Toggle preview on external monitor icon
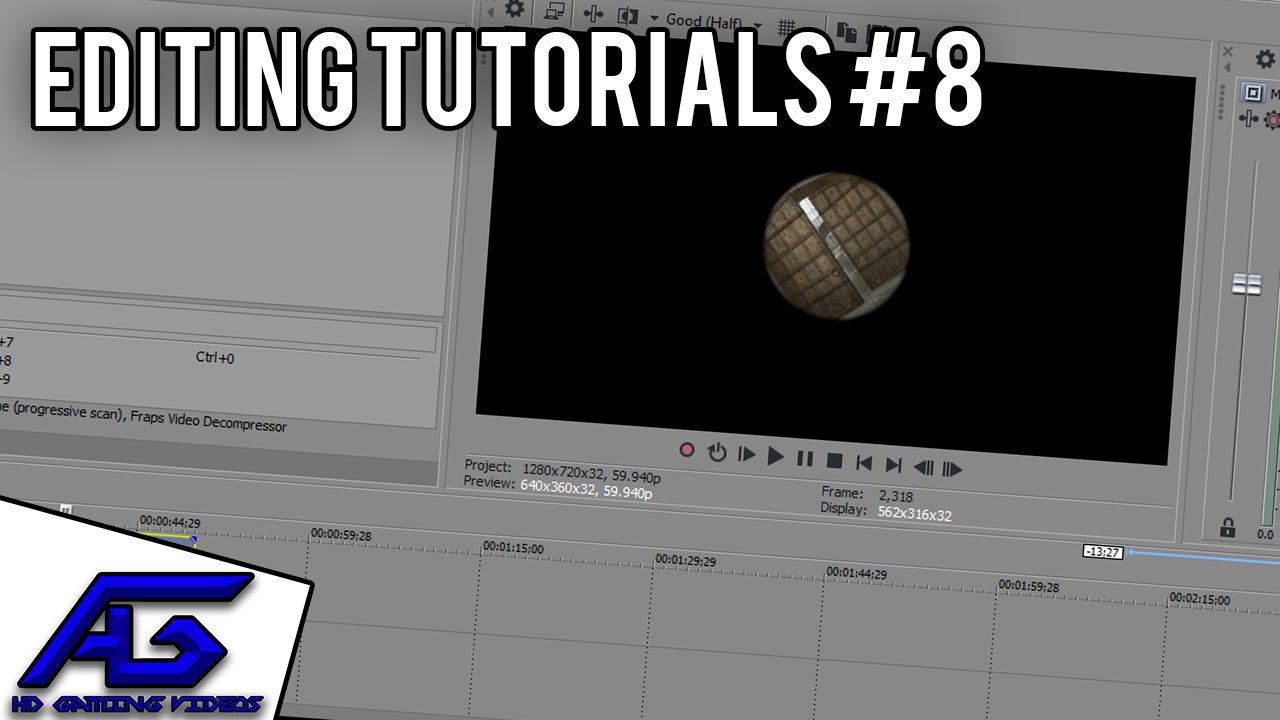 (x=554, y=12)
